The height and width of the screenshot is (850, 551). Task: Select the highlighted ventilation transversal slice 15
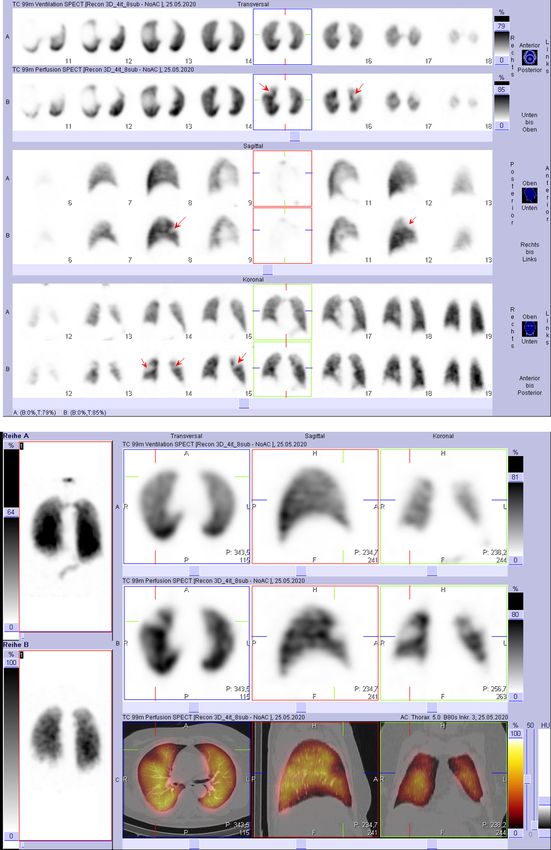tap(283, 36)
